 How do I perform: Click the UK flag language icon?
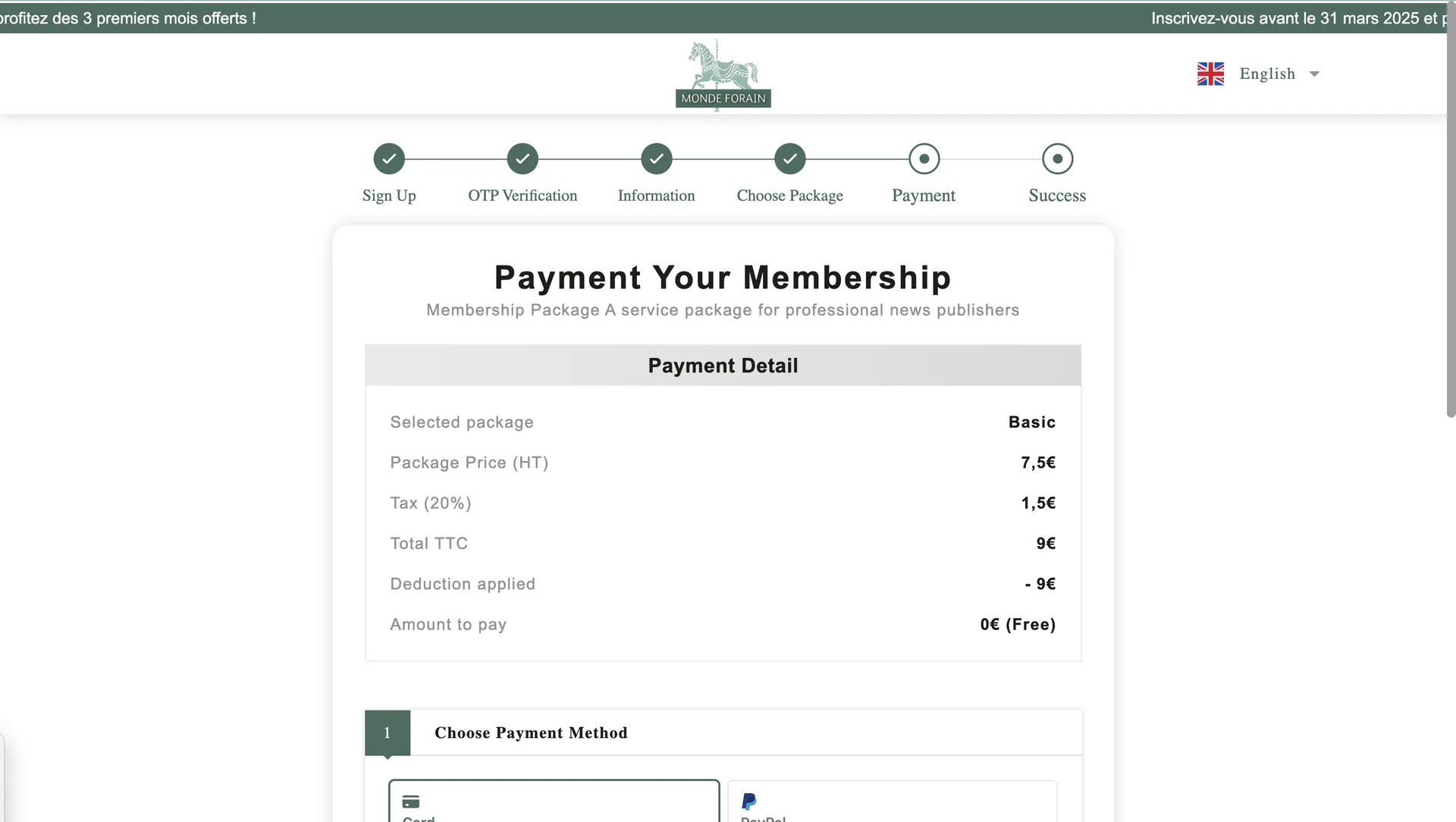(x=1210, y=74)
